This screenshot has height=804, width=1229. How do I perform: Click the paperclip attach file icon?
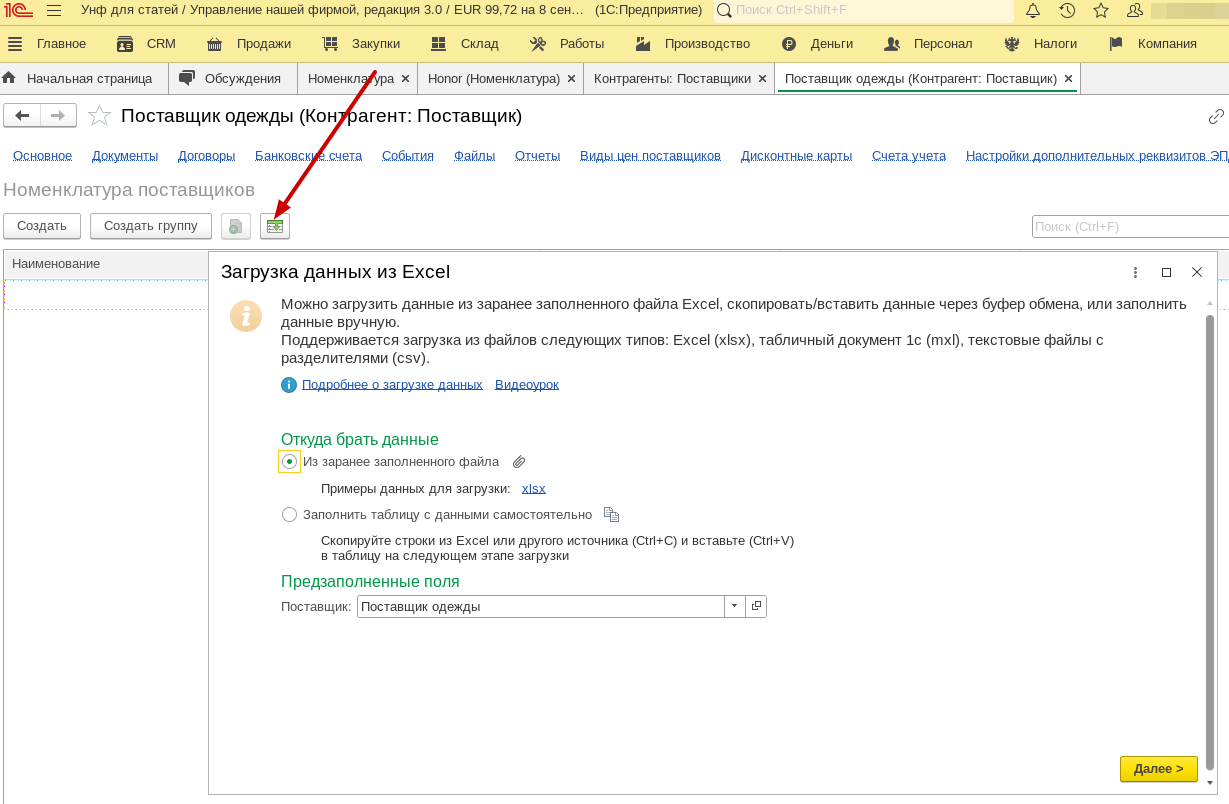[x=519, y=462]
